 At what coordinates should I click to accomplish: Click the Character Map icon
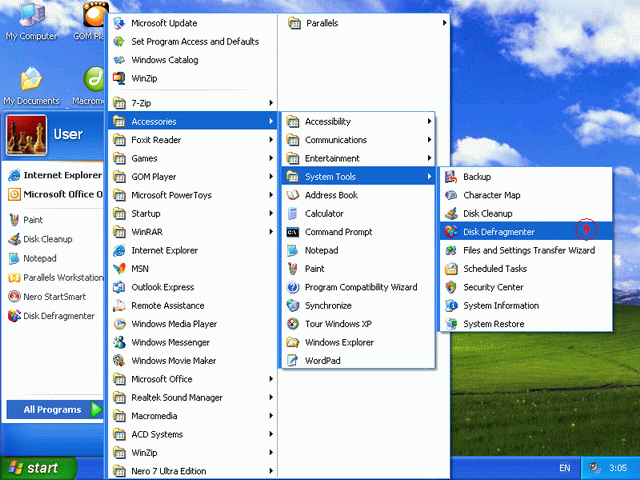(451, 195)
